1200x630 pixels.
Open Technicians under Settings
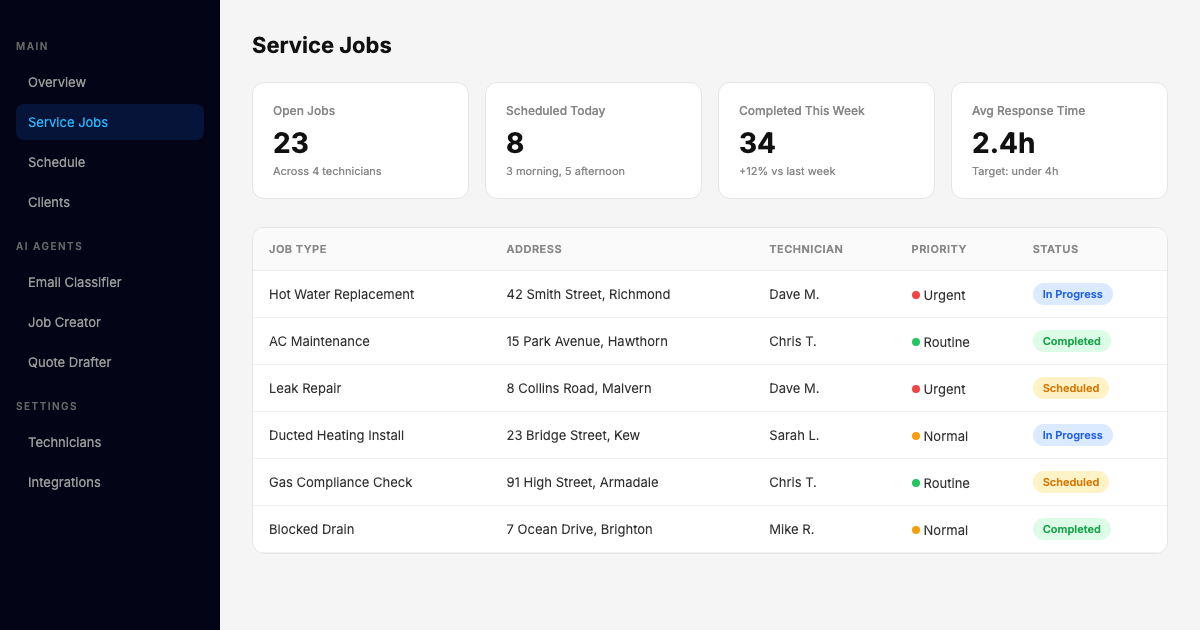65,442
